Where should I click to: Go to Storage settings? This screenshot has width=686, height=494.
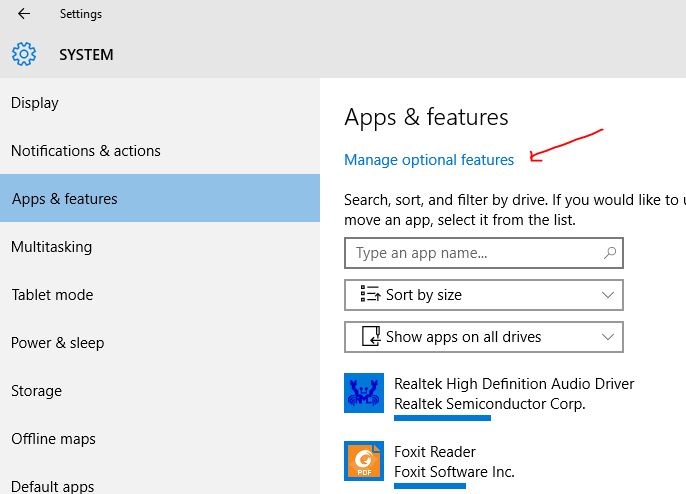coord(160,390)
